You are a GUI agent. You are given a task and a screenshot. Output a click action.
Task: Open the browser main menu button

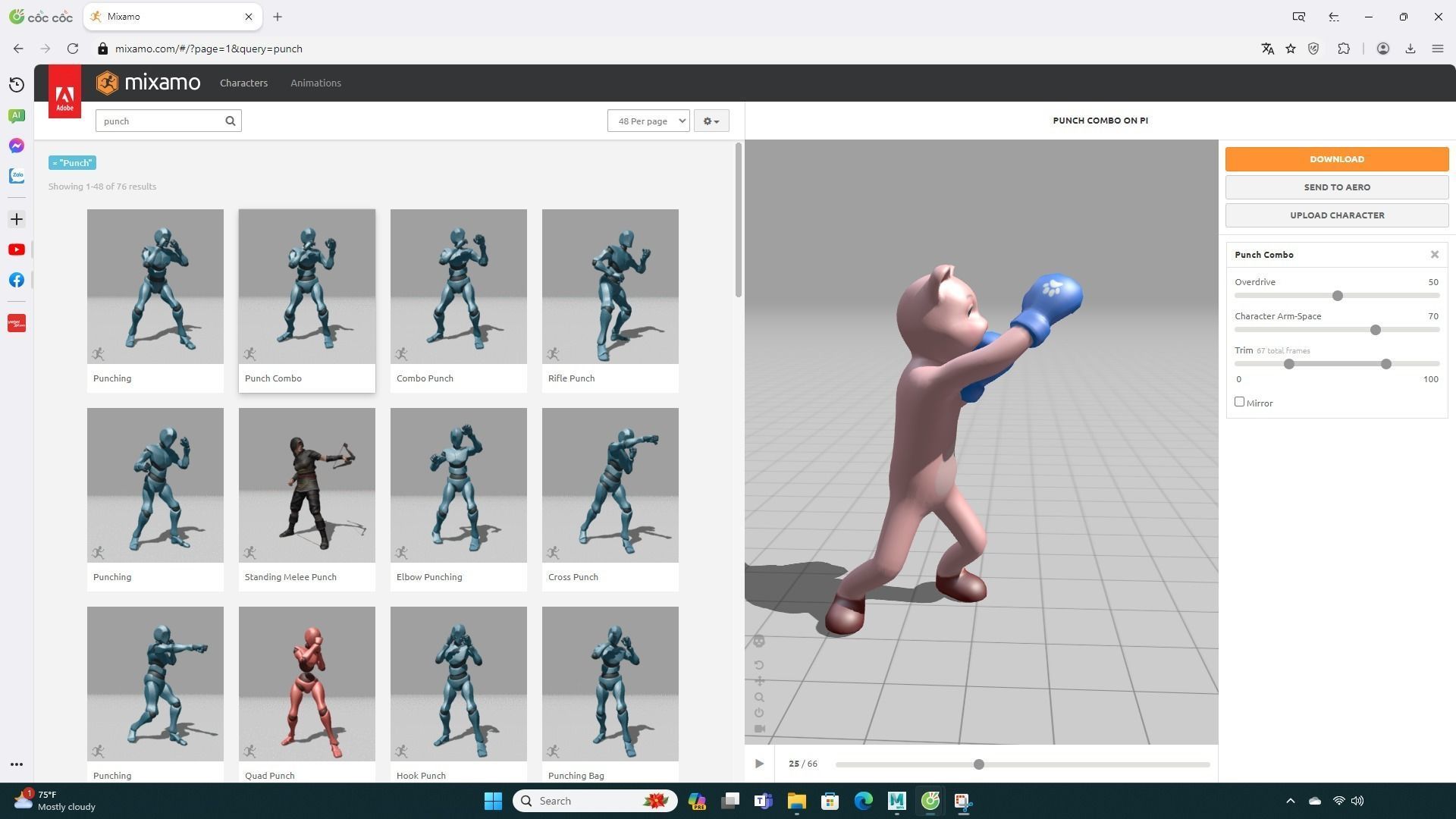tap(1437, 49)
